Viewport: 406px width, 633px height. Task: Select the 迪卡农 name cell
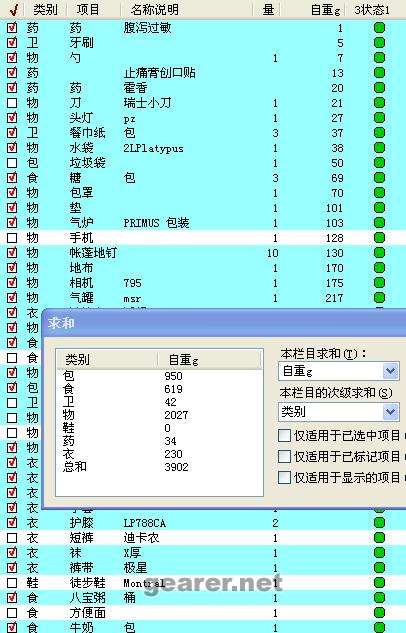pyautogui.click(x=141, y=538)
